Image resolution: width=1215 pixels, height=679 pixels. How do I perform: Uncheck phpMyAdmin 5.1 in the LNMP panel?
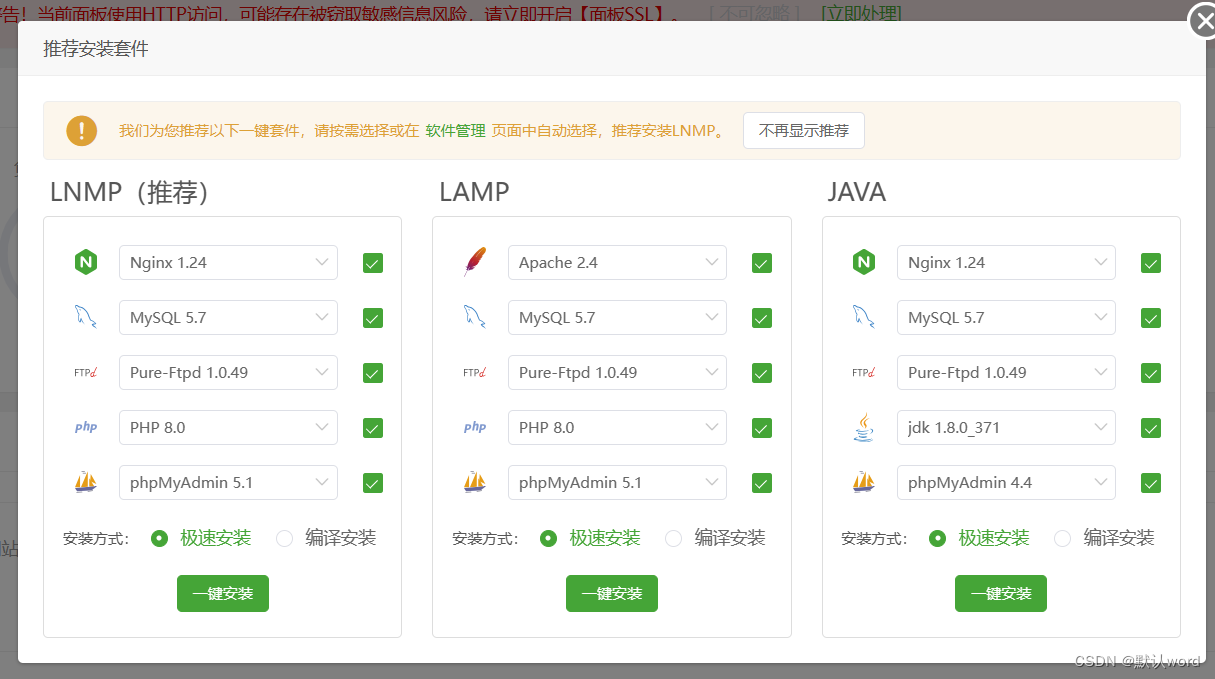(x=373, y=484)
